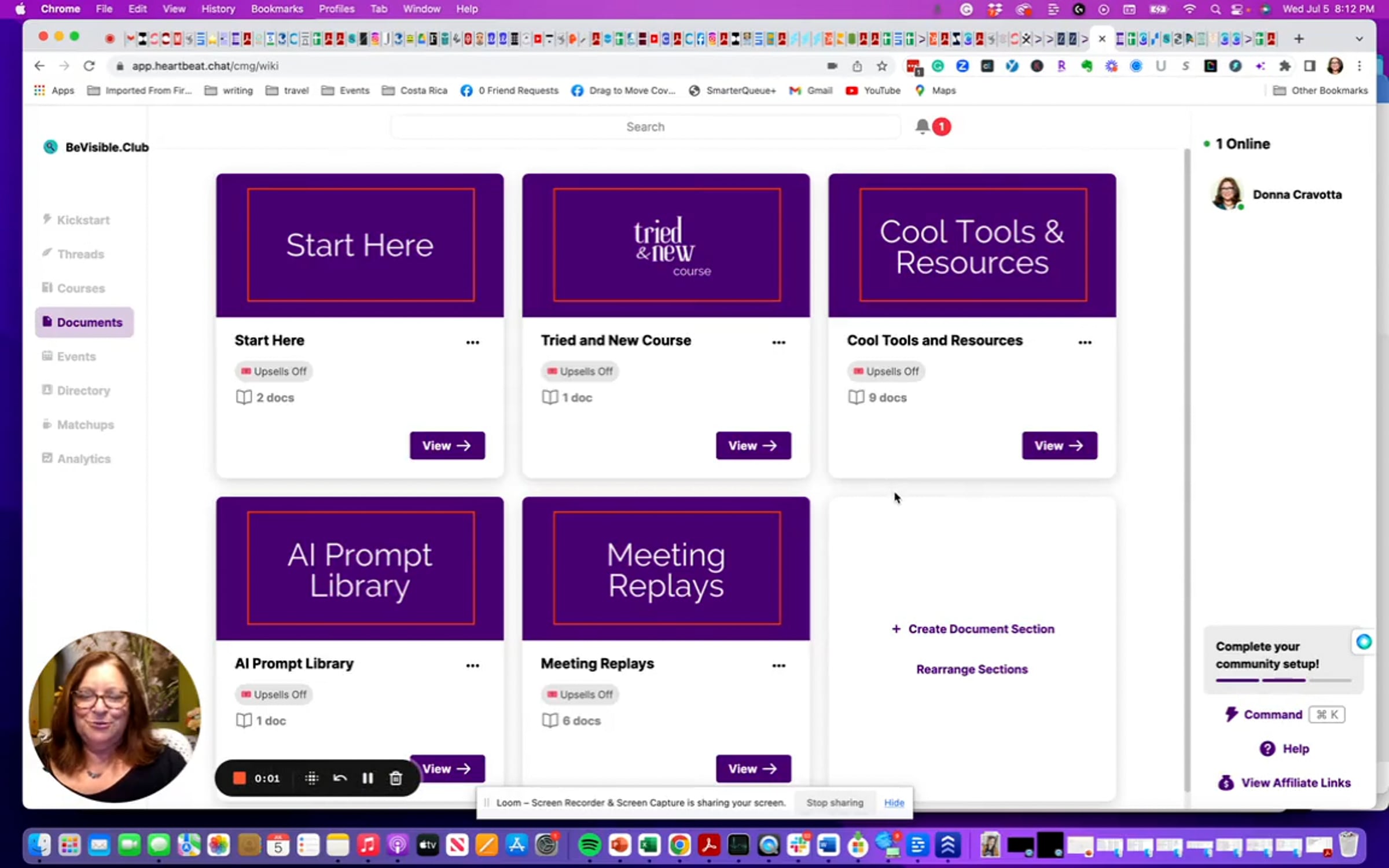This screenshot has height=868, width=1389.
Task: Click the Loom restart recording arrow
Action: (x=340, y=778)
